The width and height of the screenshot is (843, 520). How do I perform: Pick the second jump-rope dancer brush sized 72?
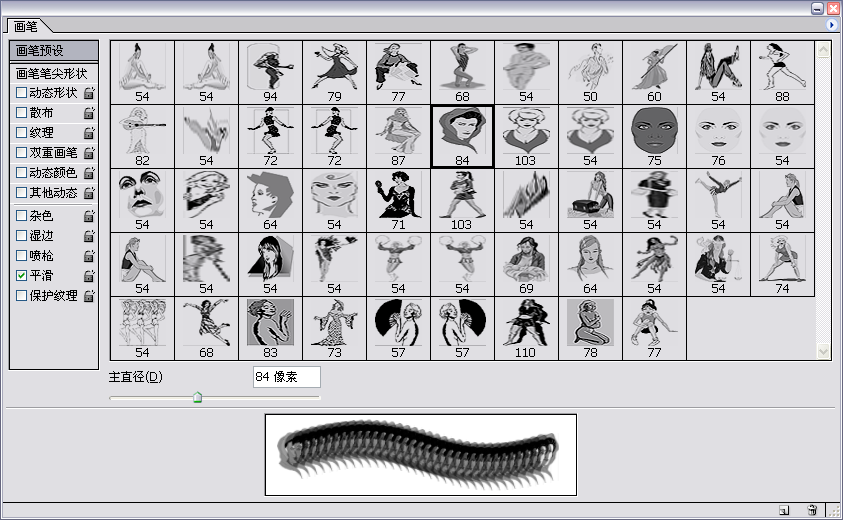point(334,137)
